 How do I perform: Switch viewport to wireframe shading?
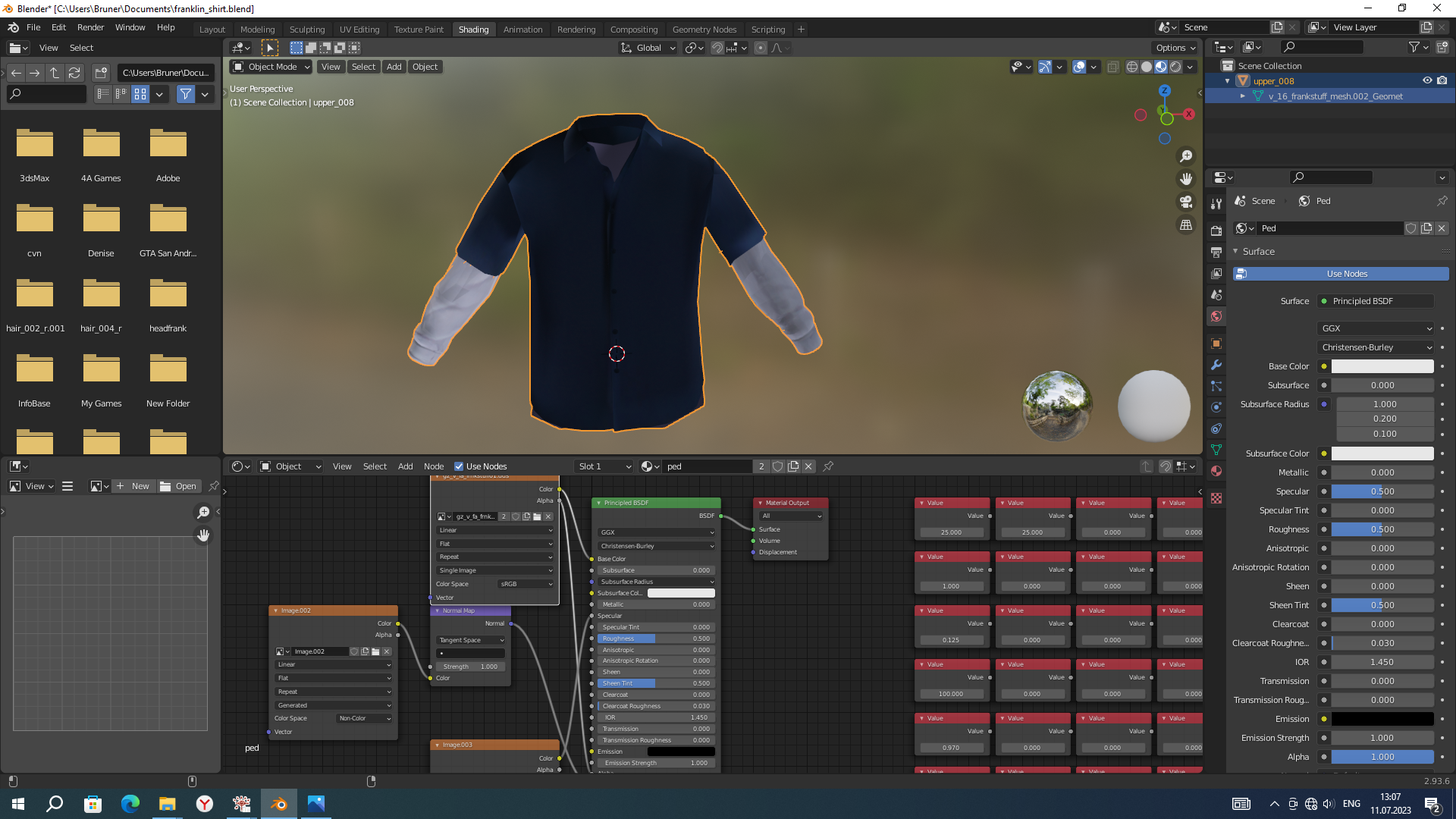pyautogui.click(x=1132, y=67)
